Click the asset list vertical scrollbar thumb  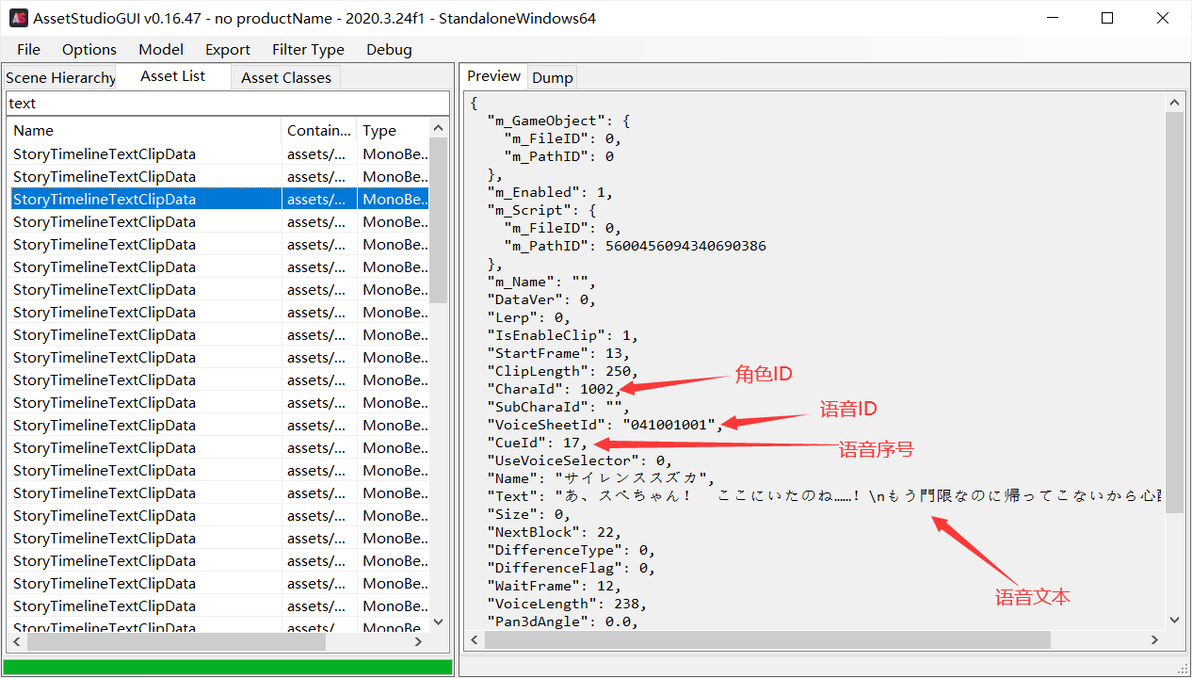point(439,220)
